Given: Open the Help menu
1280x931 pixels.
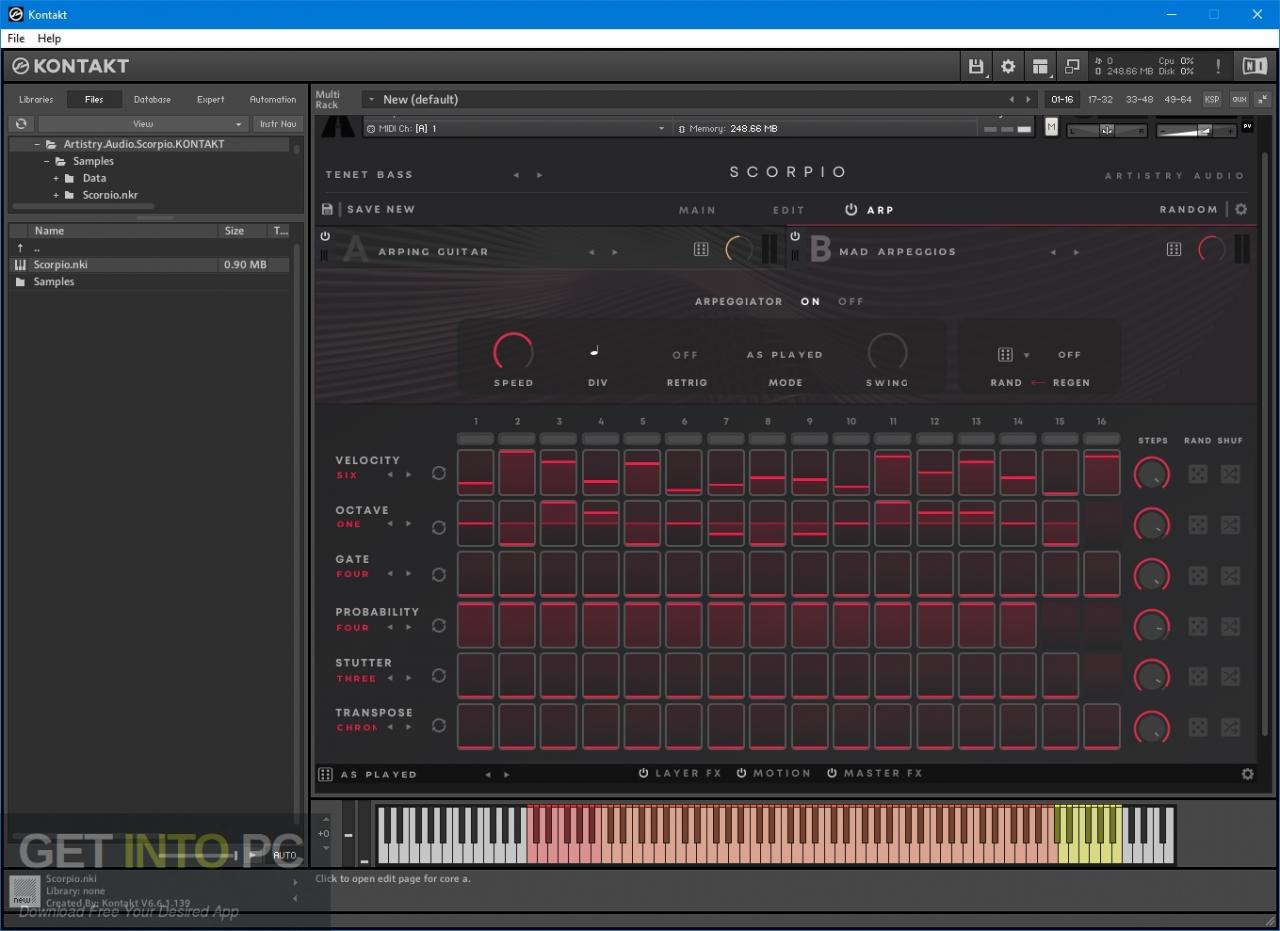Looking at the screenshot, I should click(49, 38).
